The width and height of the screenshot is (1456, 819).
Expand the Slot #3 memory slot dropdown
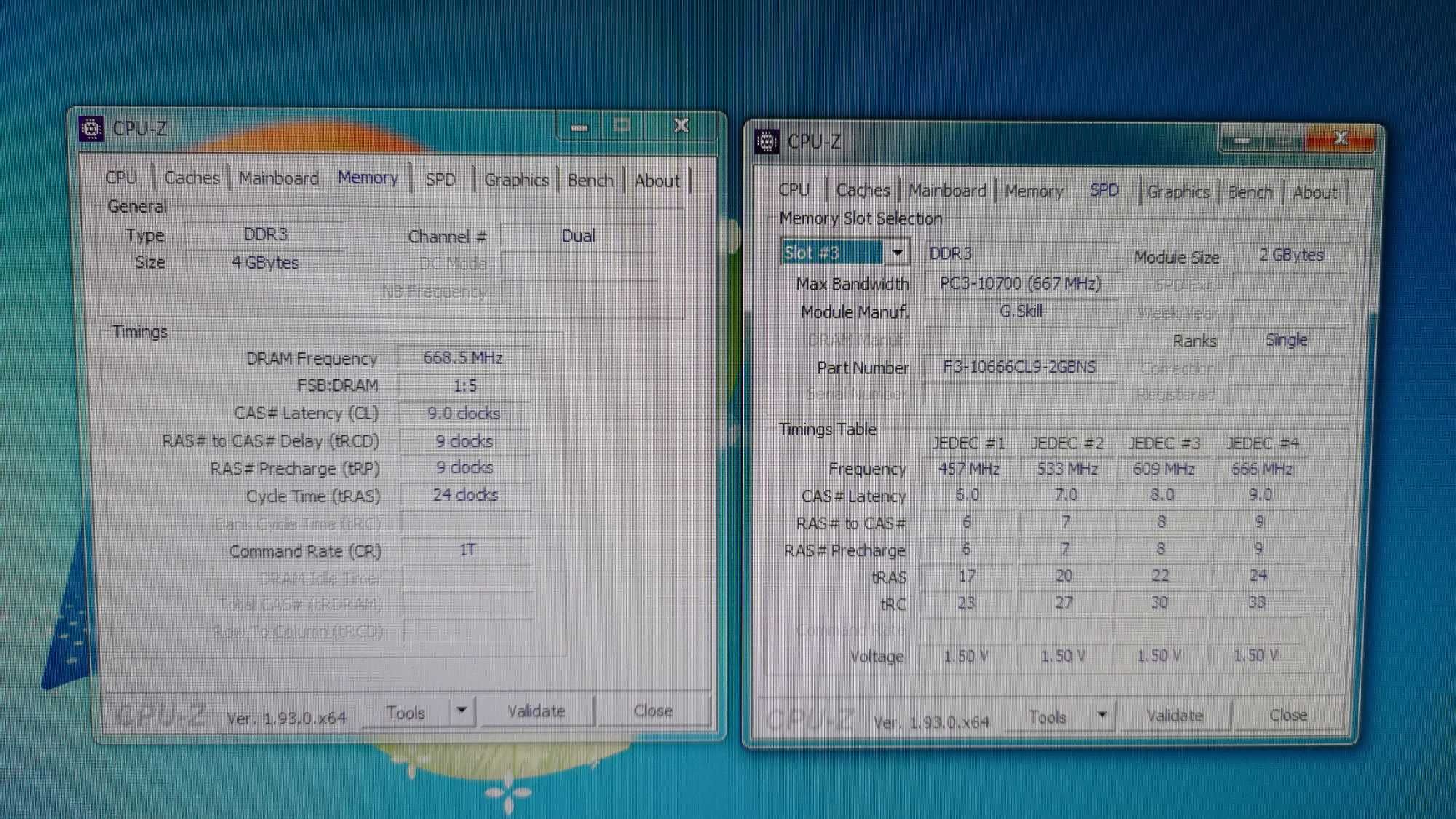[898, 253]
